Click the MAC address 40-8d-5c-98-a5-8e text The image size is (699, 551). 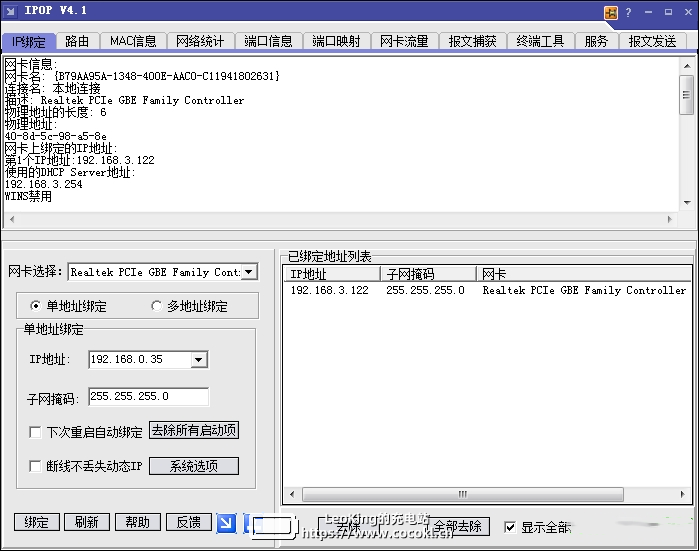point(56,136)
